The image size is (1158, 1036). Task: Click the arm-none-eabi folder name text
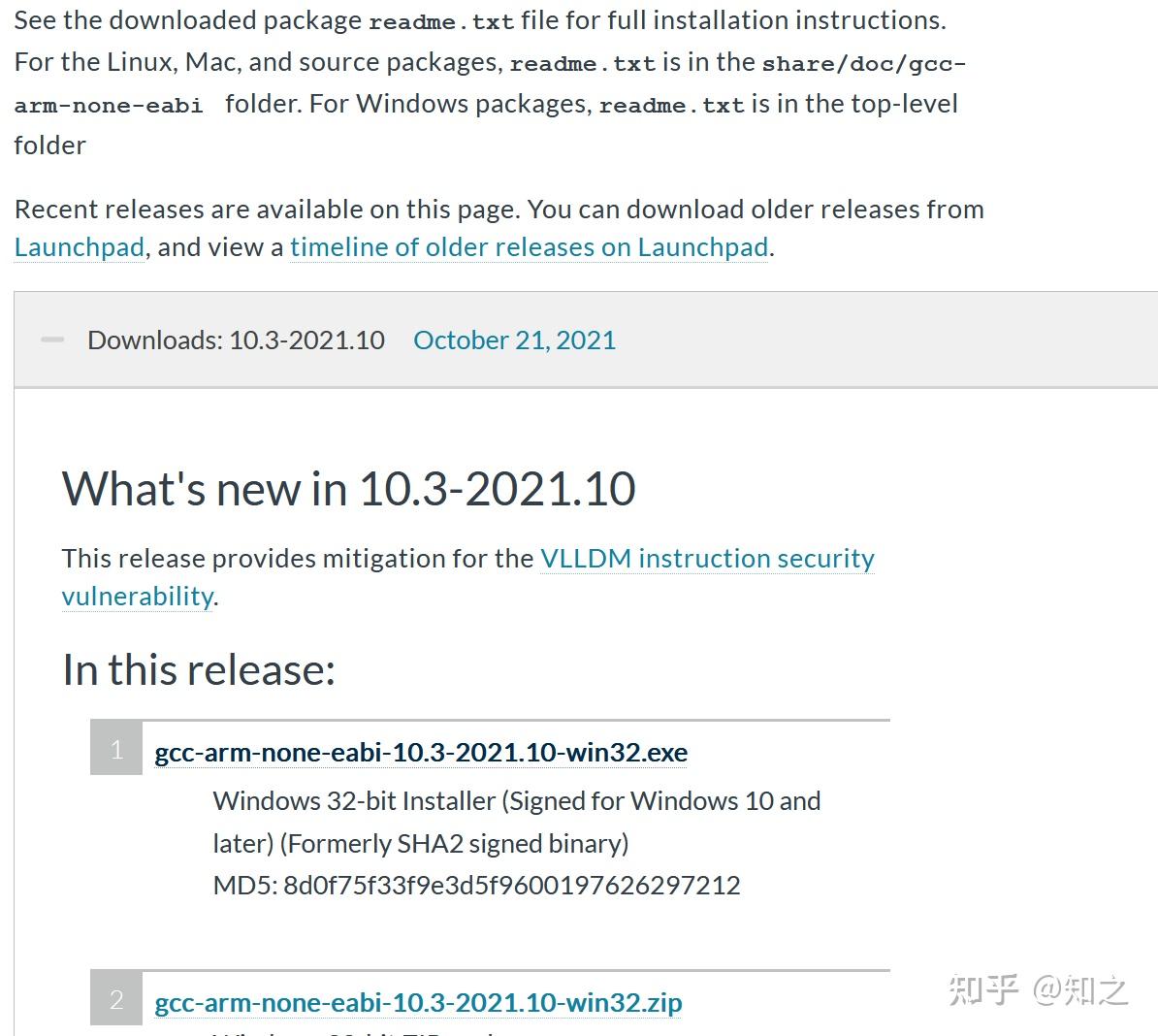109,106
